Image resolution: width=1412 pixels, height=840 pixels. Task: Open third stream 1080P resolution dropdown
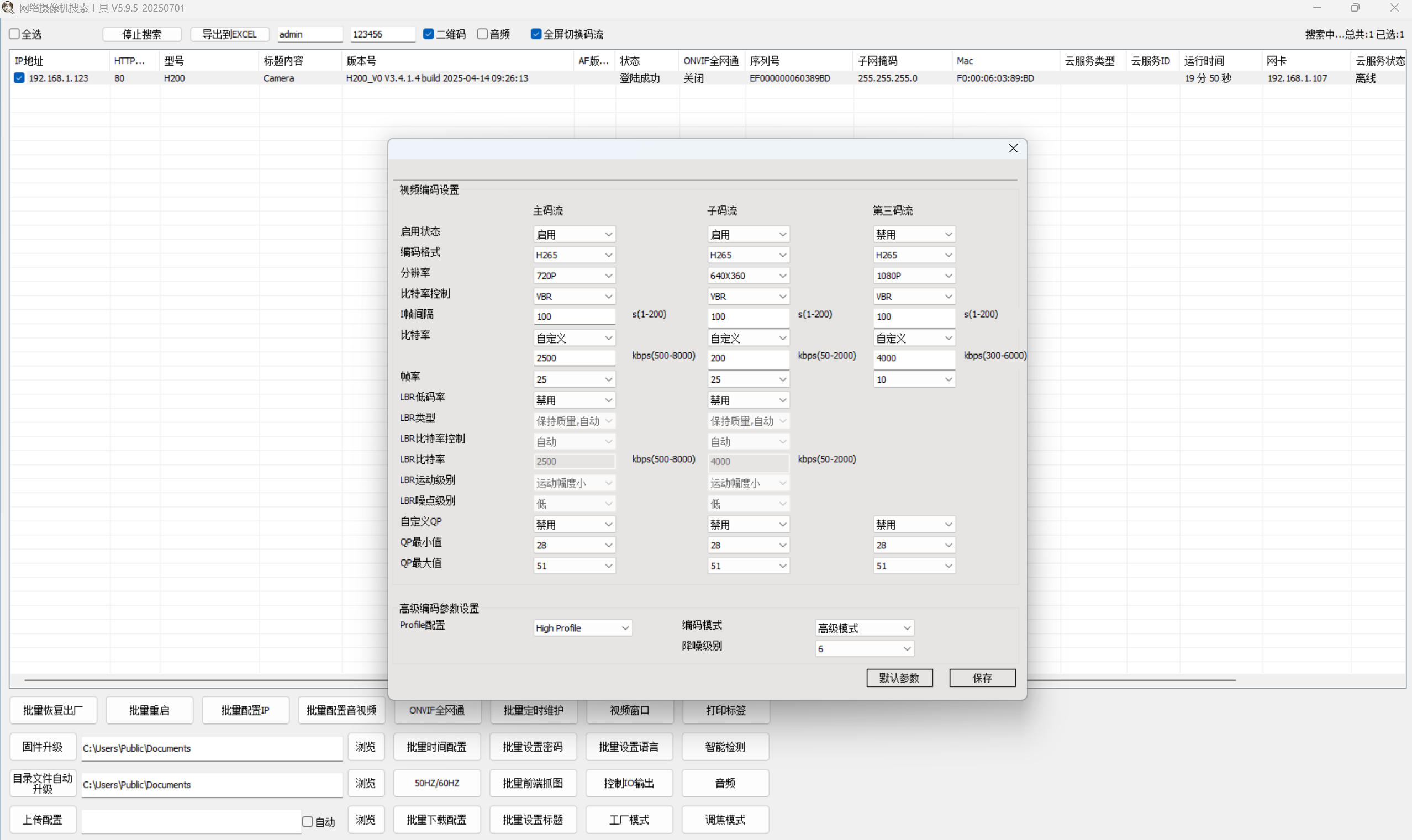point(914,276)
